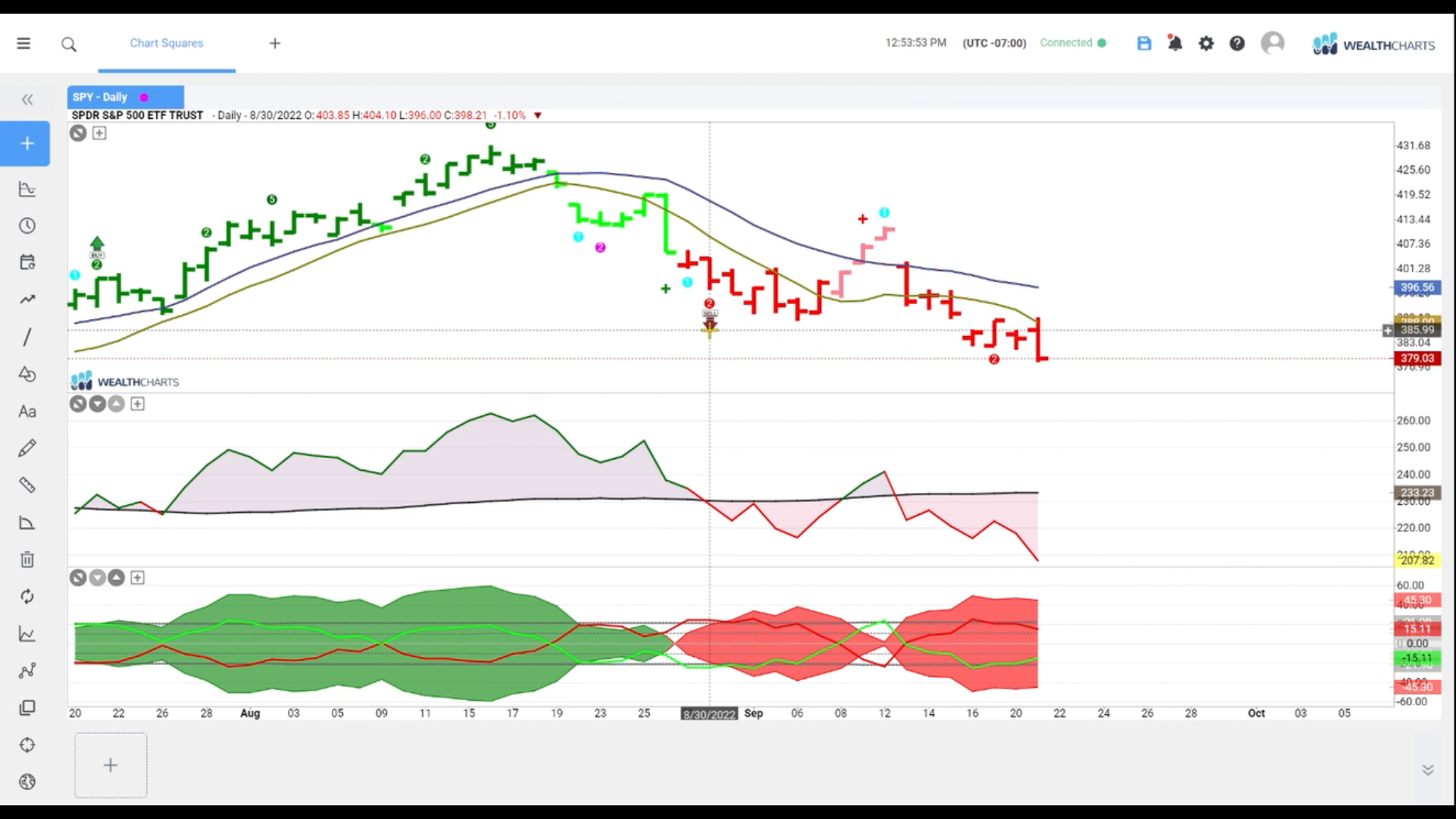Switch to the Chart Squares tab
The width and height of the screenshot is (1456, 819).
coord(167,43)
